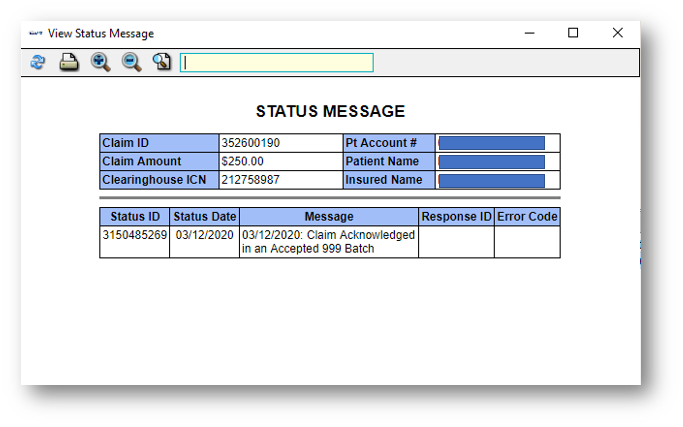Click the Claim Acknowledged message text
The width and height of the screenshot is (683, 427).
tap(328, 241)
